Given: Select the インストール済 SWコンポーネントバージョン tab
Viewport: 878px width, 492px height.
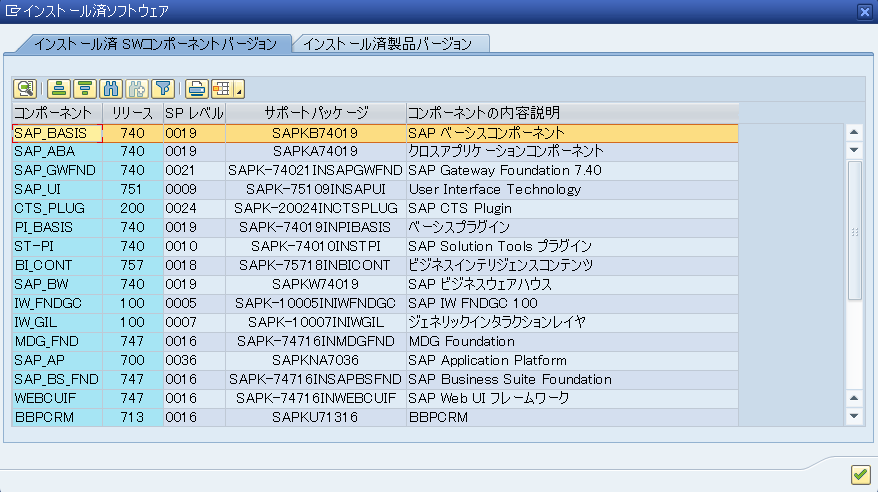Looking at the screenshot, I should (156, 44).
